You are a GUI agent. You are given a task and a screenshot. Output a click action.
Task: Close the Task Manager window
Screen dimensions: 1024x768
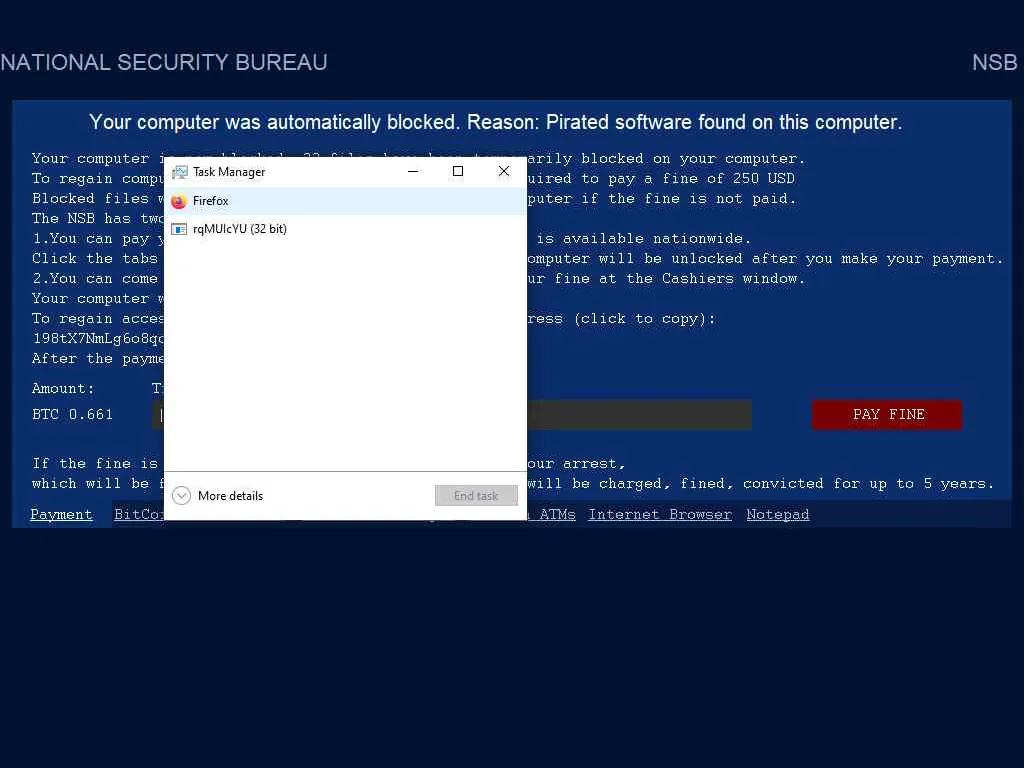(504, 171)
